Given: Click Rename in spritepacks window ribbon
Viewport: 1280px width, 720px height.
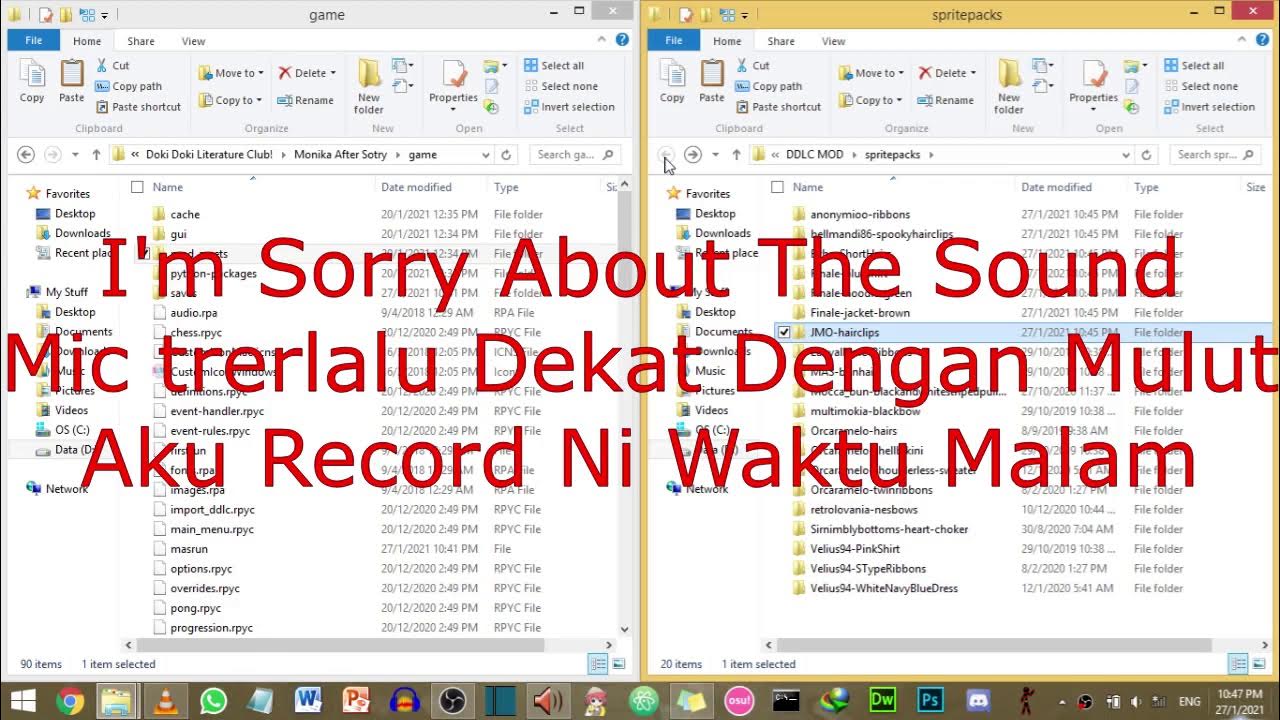Looking at the screenshot, I should (945, 100).
